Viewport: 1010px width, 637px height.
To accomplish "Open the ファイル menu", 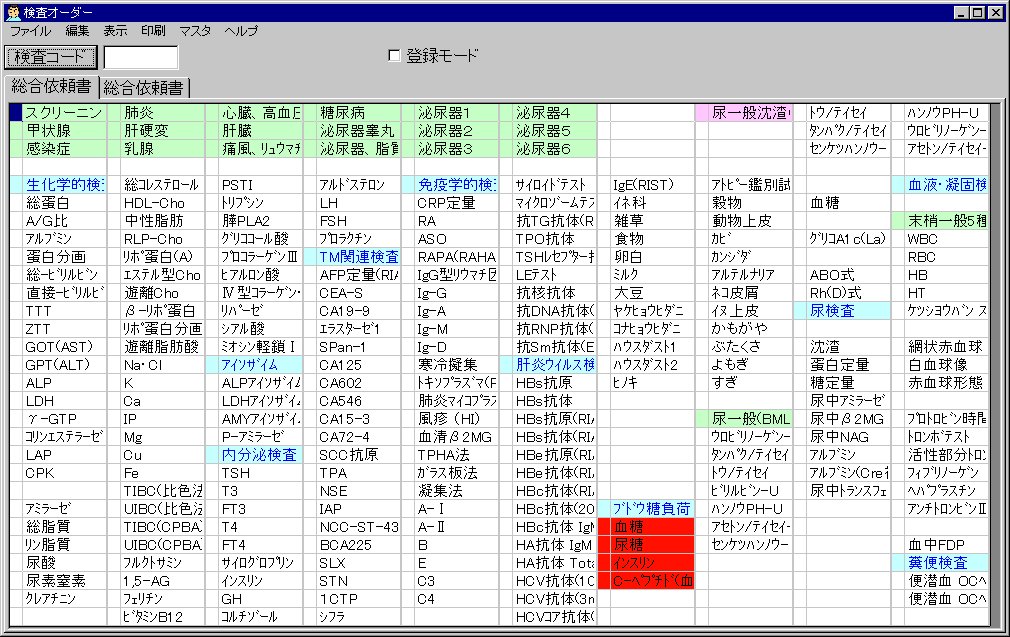I will tap(30, 31).
